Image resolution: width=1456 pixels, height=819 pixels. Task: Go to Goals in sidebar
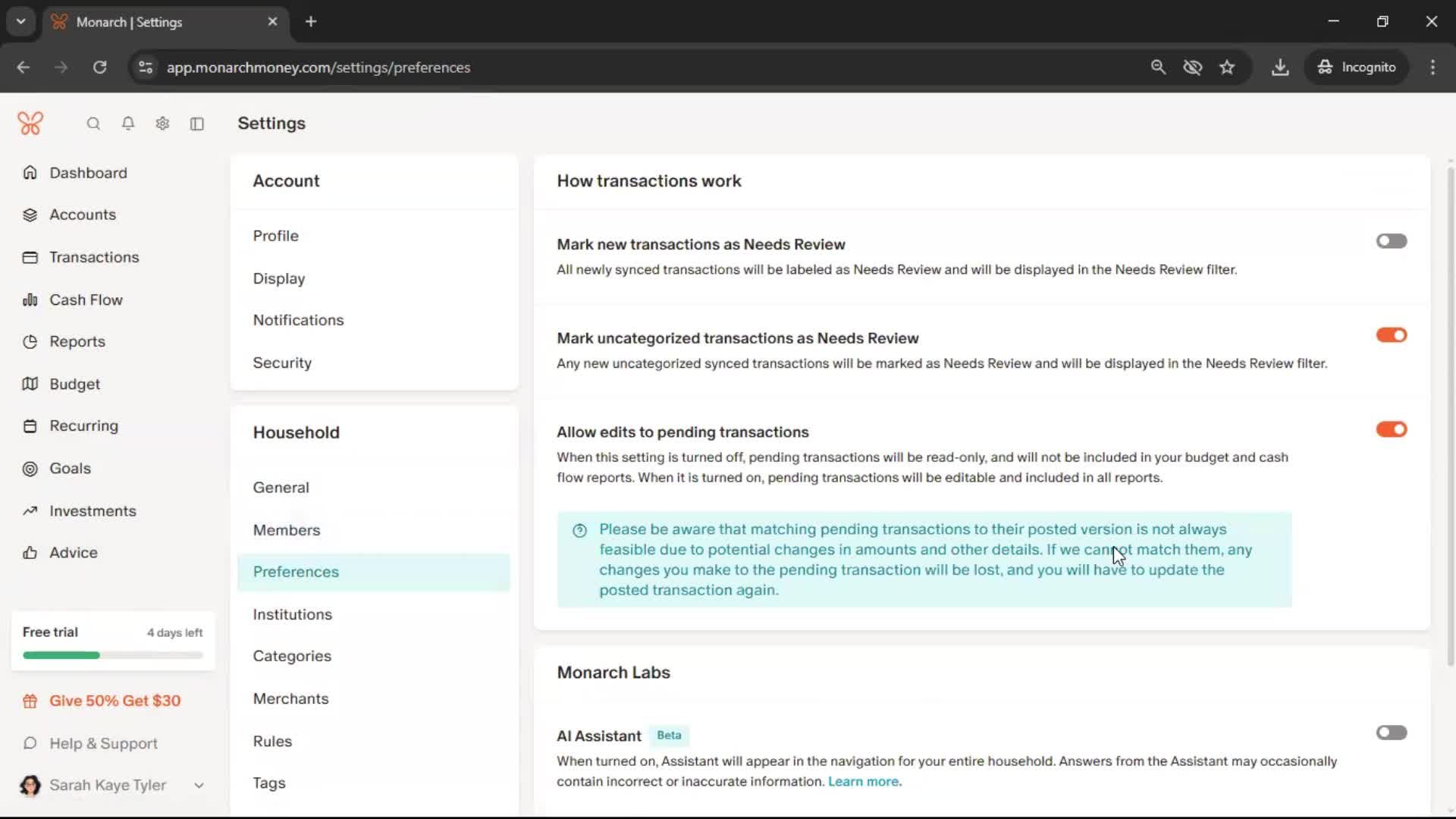point(70,469)
